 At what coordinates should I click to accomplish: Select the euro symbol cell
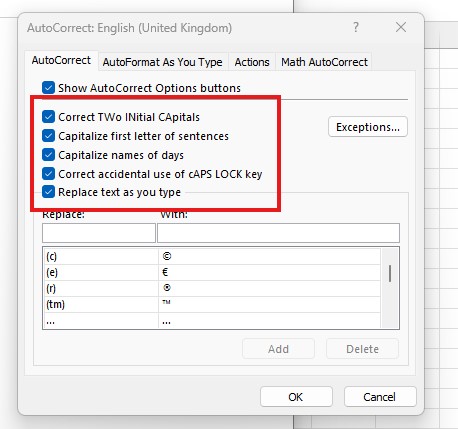pos(269,272)
